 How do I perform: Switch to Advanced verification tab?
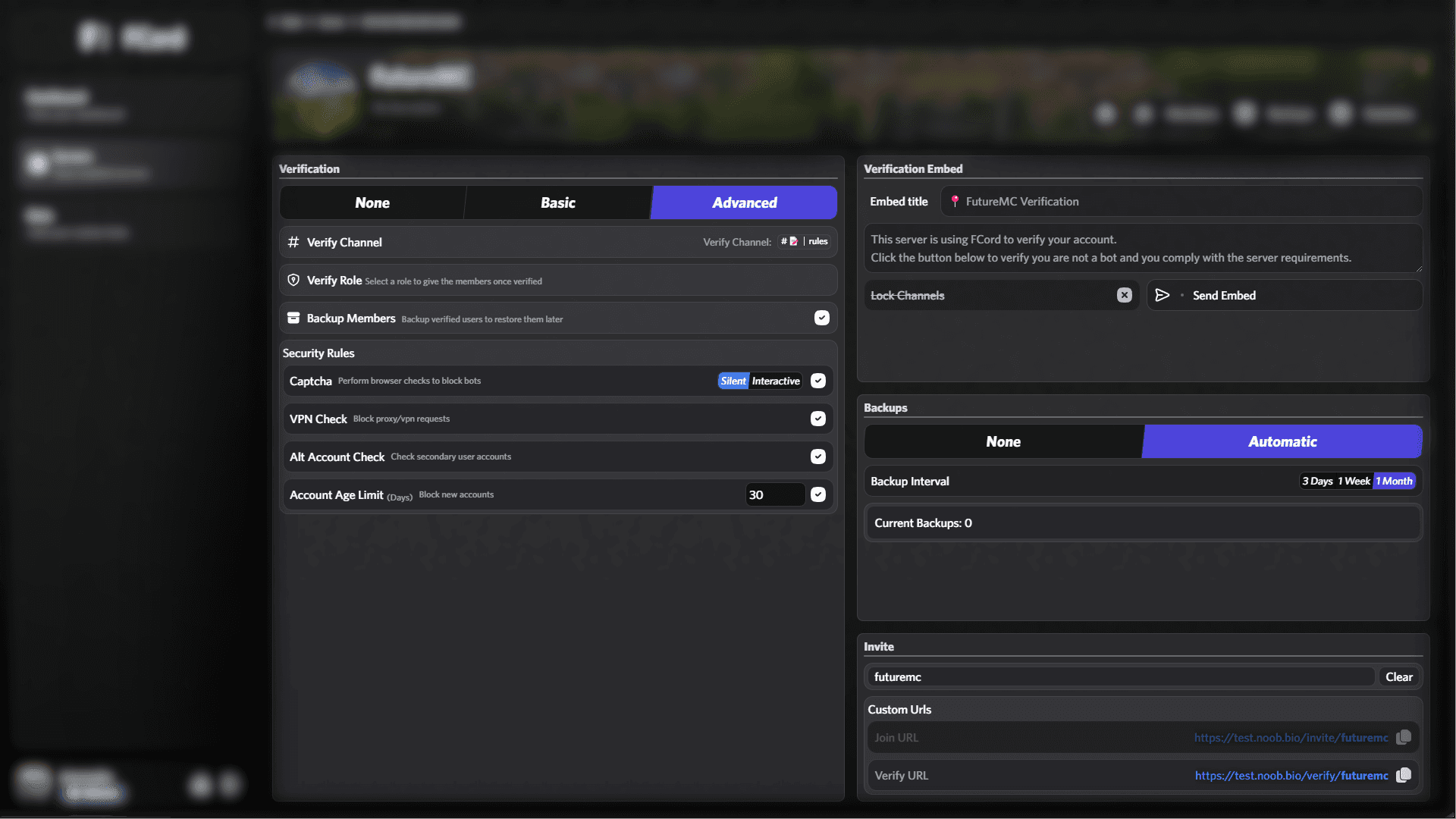pyautogui.click(x=743, y=202)
